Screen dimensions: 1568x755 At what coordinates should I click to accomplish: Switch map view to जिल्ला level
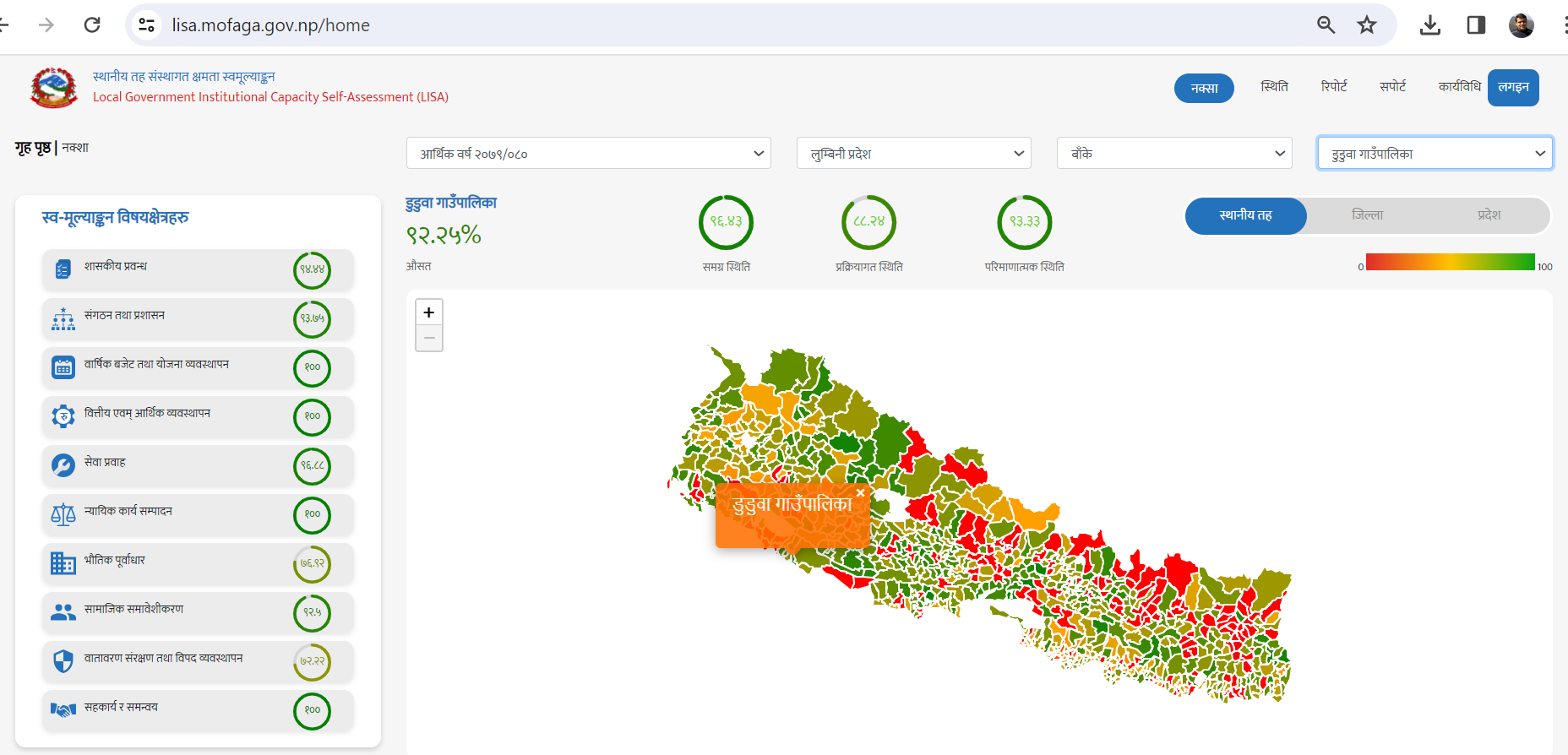point(1367,215)
